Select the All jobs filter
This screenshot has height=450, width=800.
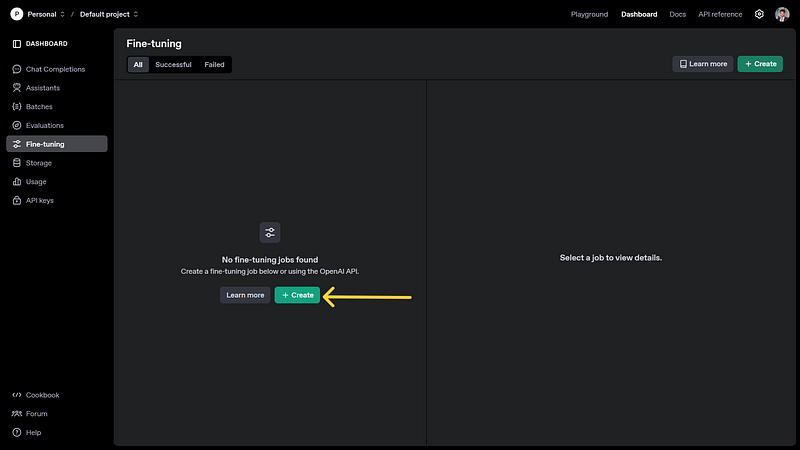(x=138, y=65)
